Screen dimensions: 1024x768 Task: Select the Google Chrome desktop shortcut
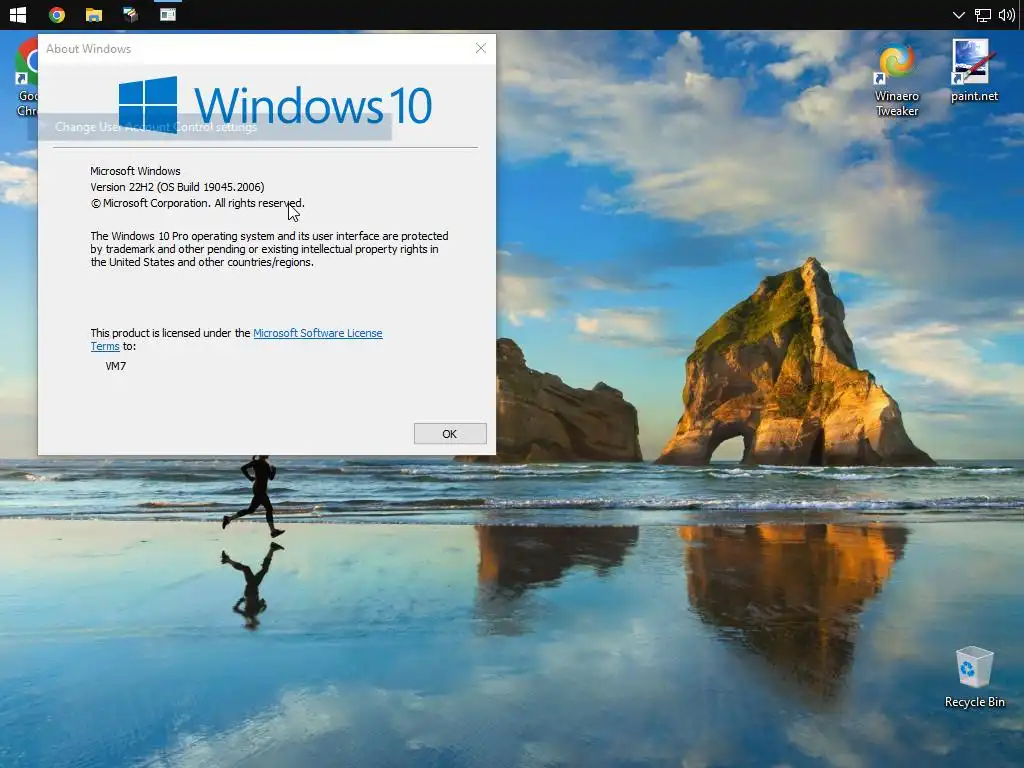click(26, 78)
